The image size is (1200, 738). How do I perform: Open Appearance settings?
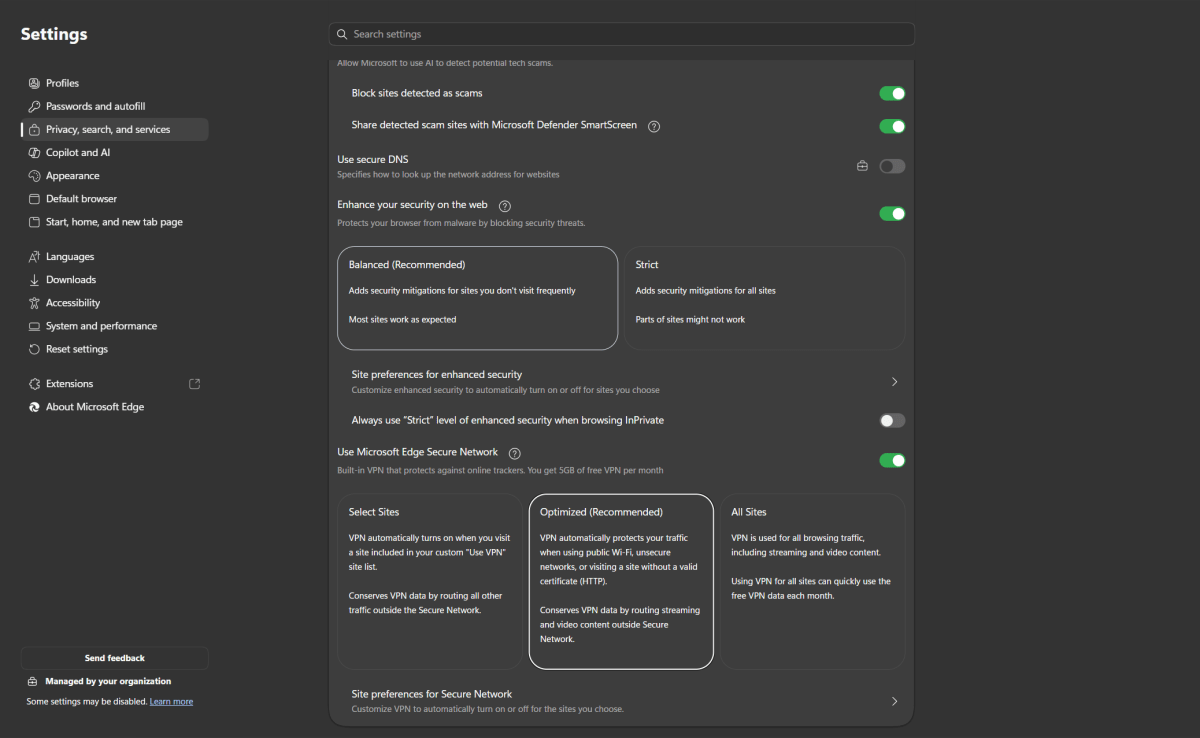114,176
